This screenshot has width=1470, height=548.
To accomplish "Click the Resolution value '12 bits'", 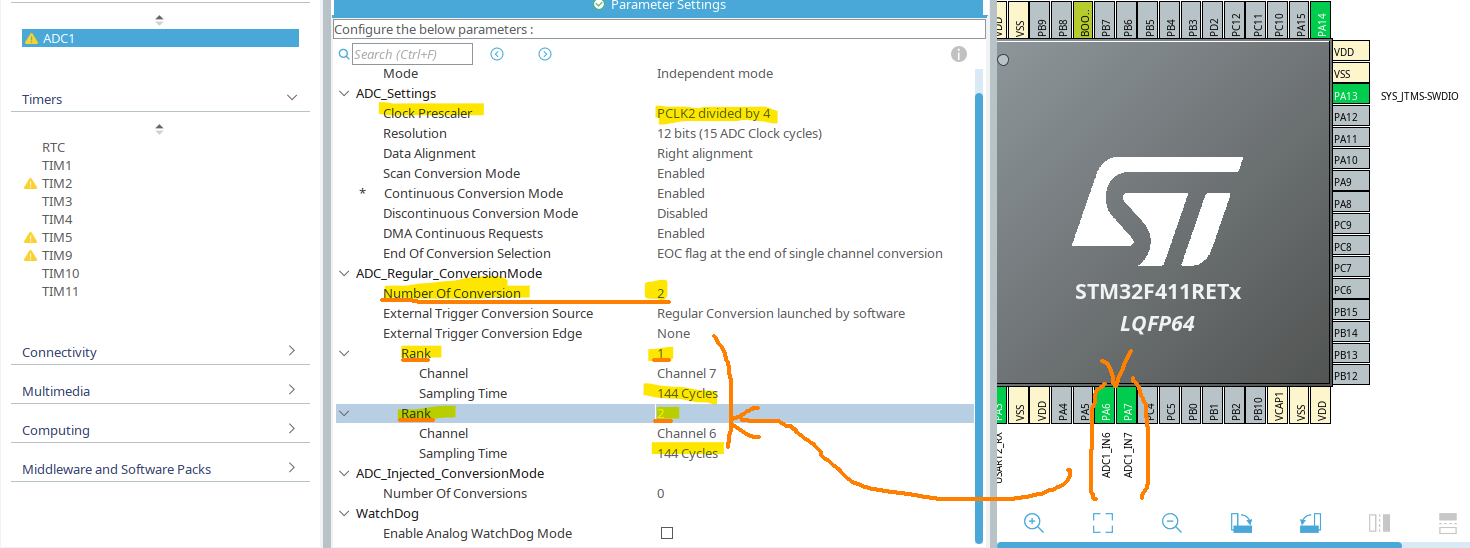I will point(739,133).
